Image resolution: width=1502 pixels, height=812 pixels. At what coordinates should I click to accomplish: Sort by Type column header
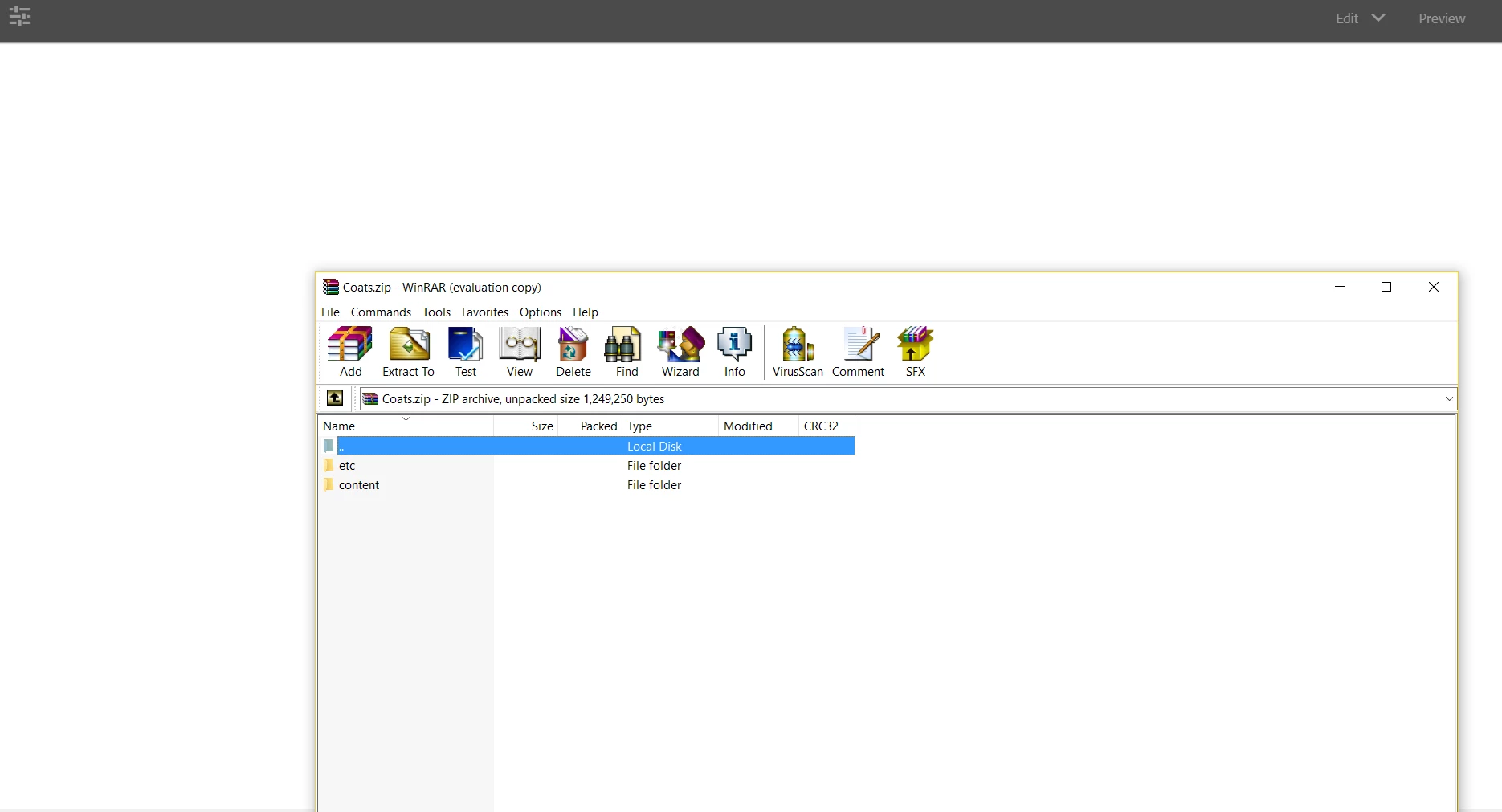671,426
